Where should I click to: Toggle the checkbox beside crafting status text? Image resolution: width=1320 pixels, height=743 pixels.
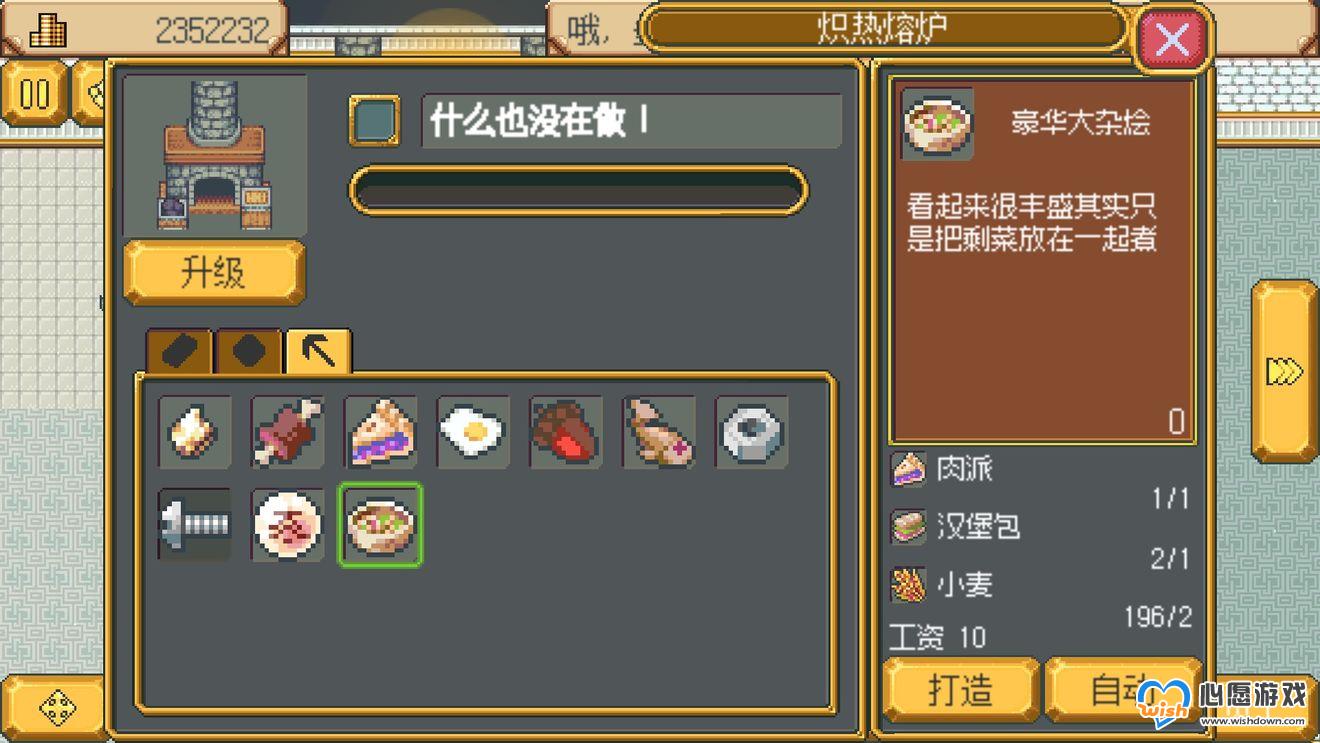point(374,121)
